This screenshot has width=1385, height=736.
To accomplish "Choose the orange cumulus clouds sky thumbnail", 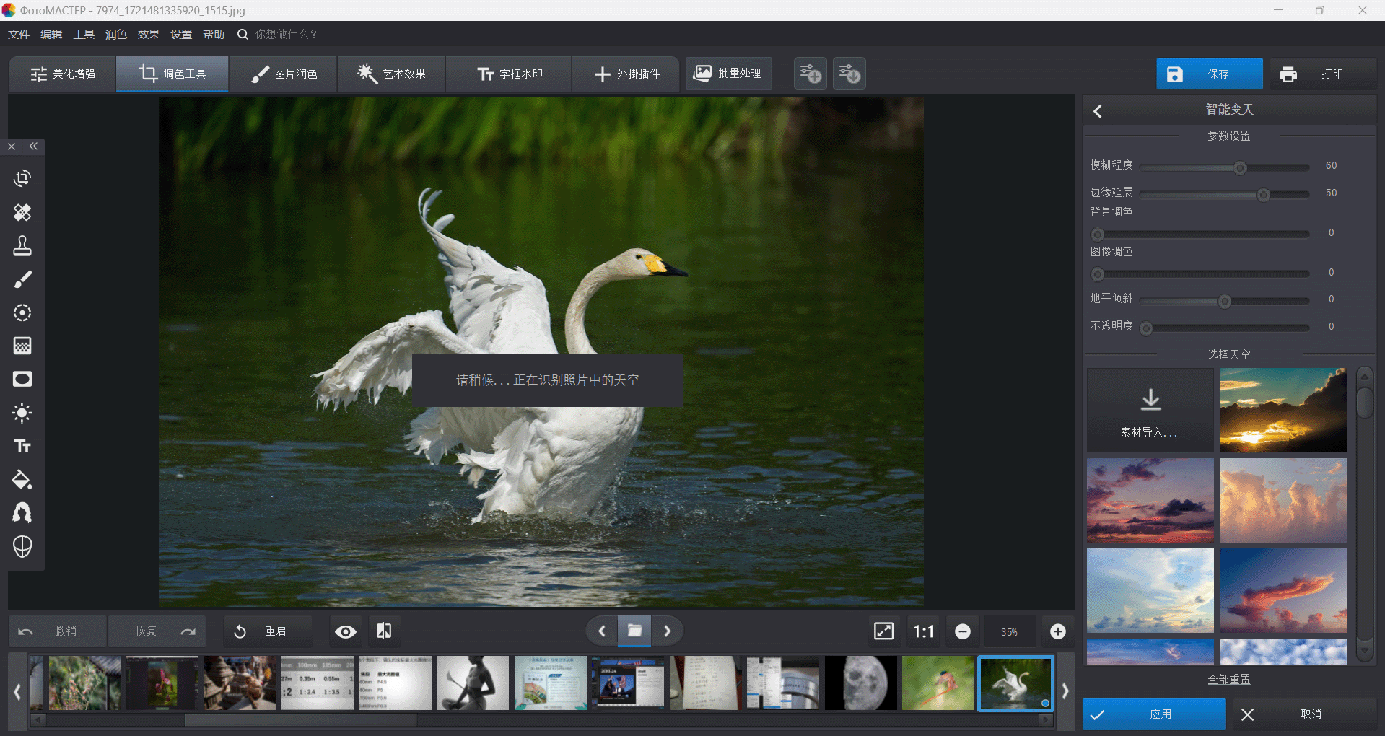I will pyautogui.click(x=1283, y=500).
